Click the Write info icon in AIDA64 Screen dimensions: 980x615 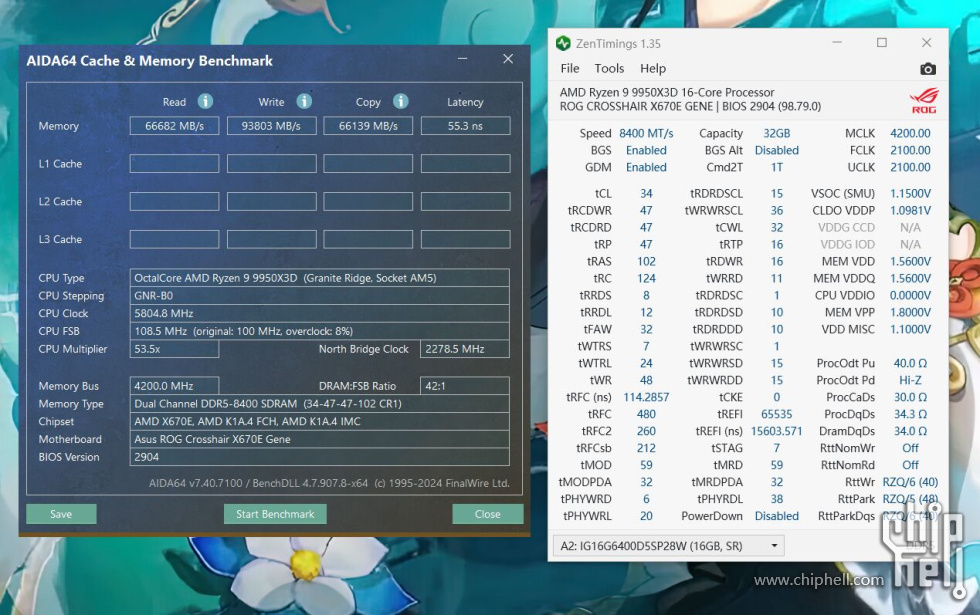pyautogui.click(x=304, y=101)
